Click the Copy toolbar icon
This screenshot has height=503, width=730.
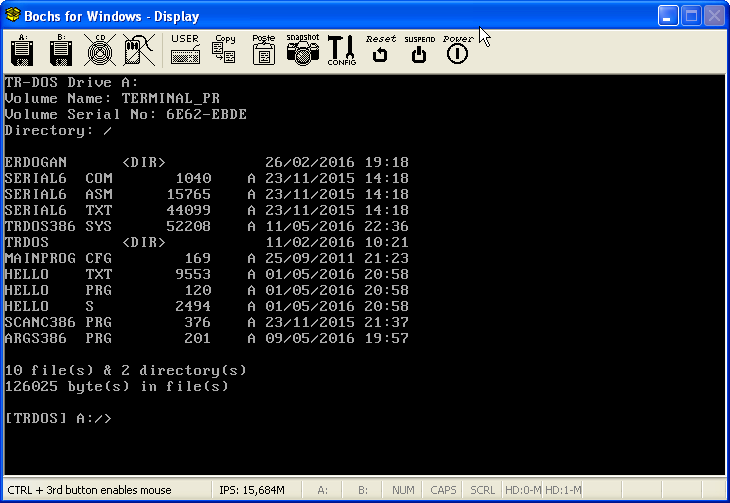[x=224, y=49]
